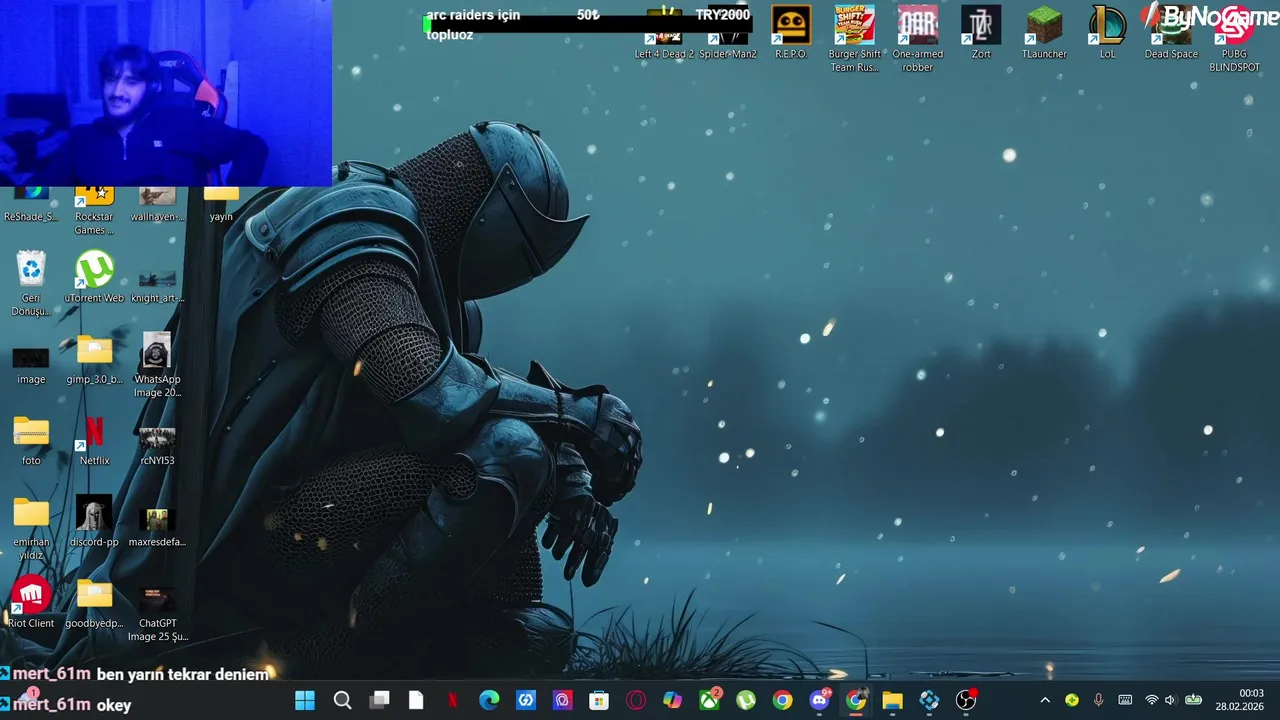Image resolution: width=1280 pixels, height=720 pixels.
Task: Open battery status tray icon
Action: [1193, 700]
